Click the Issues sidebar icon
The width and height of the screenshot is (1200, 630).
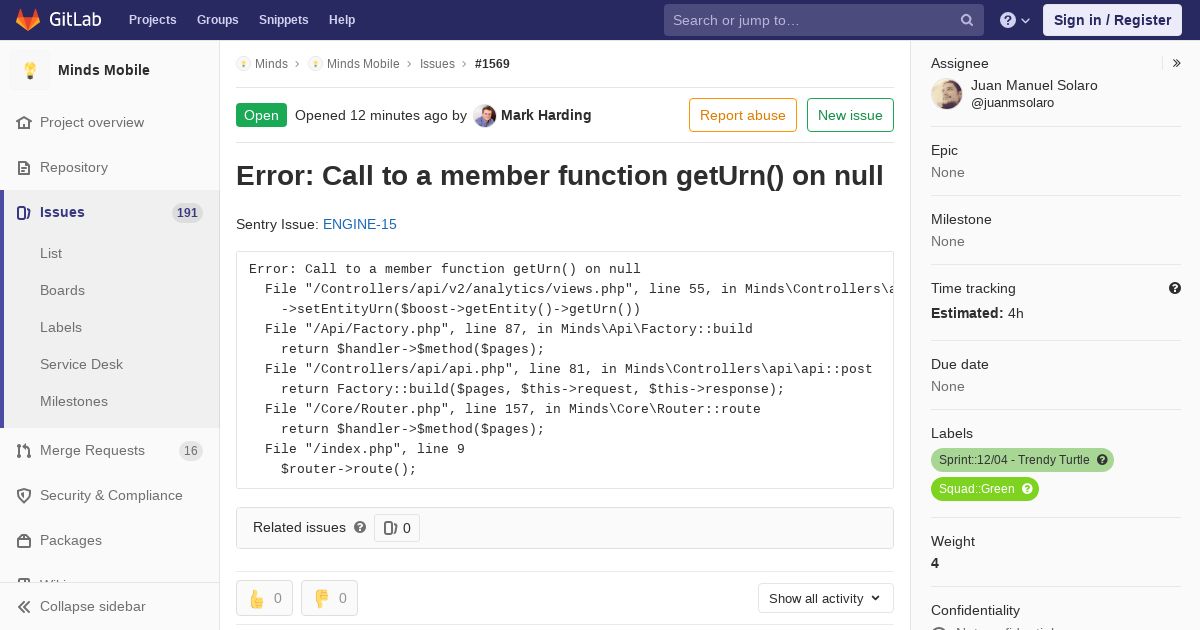[24, 212]
